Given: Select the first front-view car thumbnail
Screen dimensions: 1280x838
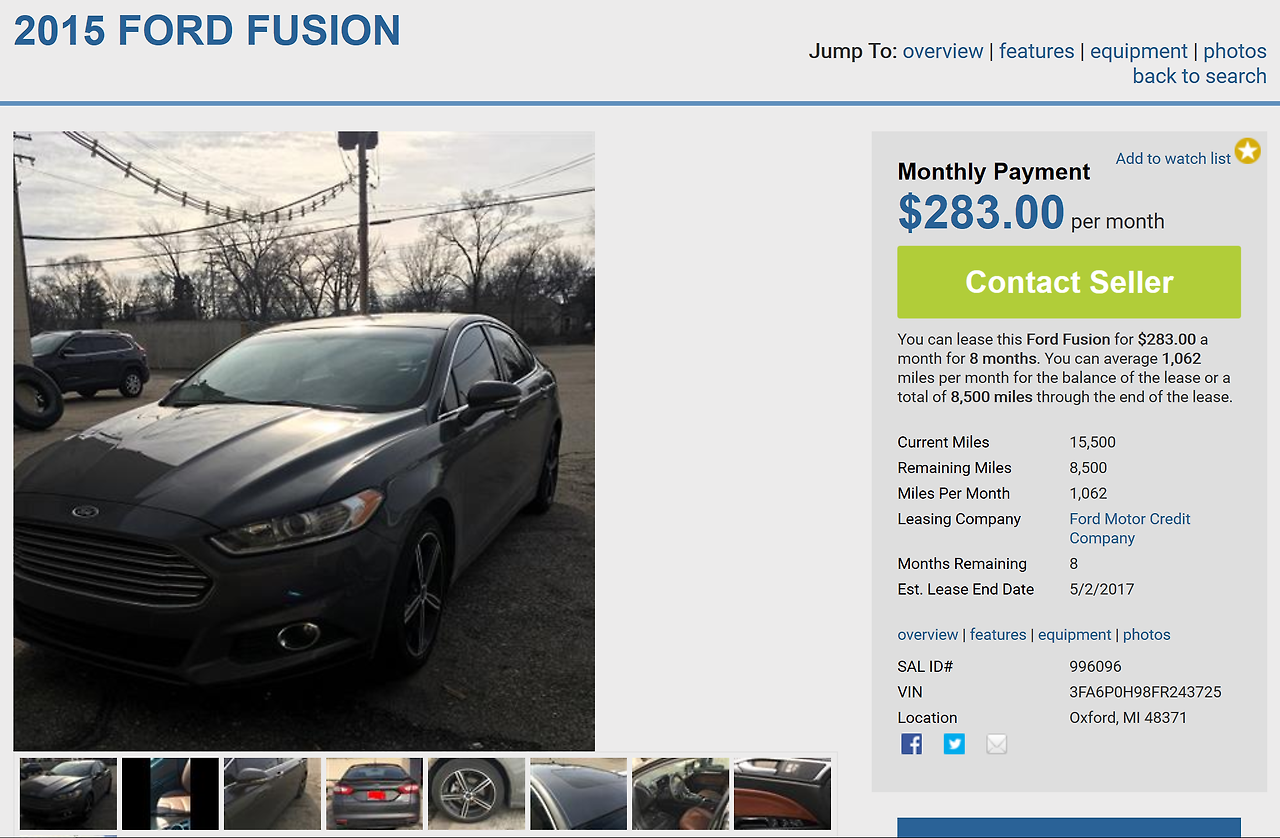Looking at the screenshot, I should point(68,794).
